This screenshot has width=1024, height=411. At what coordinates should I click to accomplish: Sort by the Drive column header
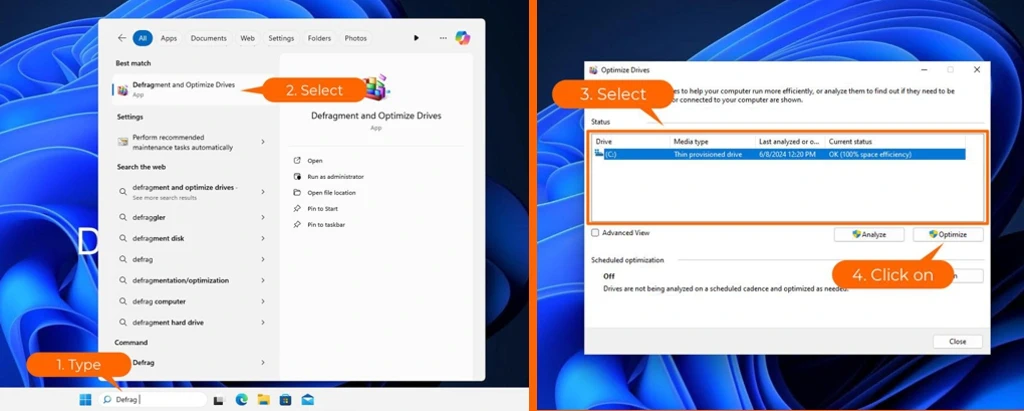point(631,141)
